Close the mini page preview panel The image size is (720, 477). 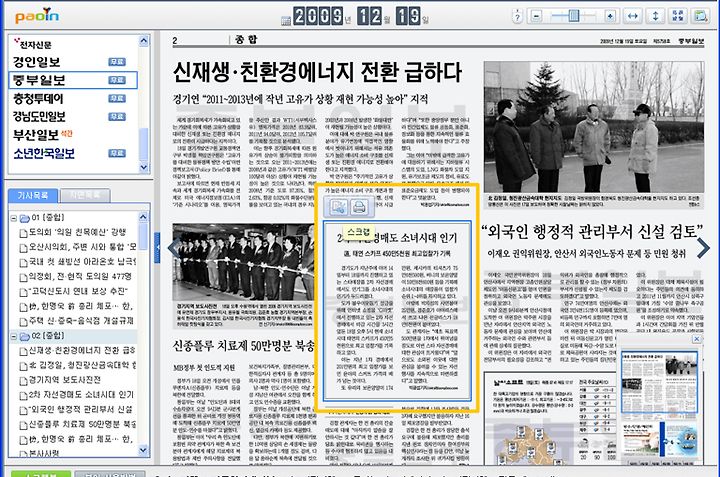[x=697, y=339]
